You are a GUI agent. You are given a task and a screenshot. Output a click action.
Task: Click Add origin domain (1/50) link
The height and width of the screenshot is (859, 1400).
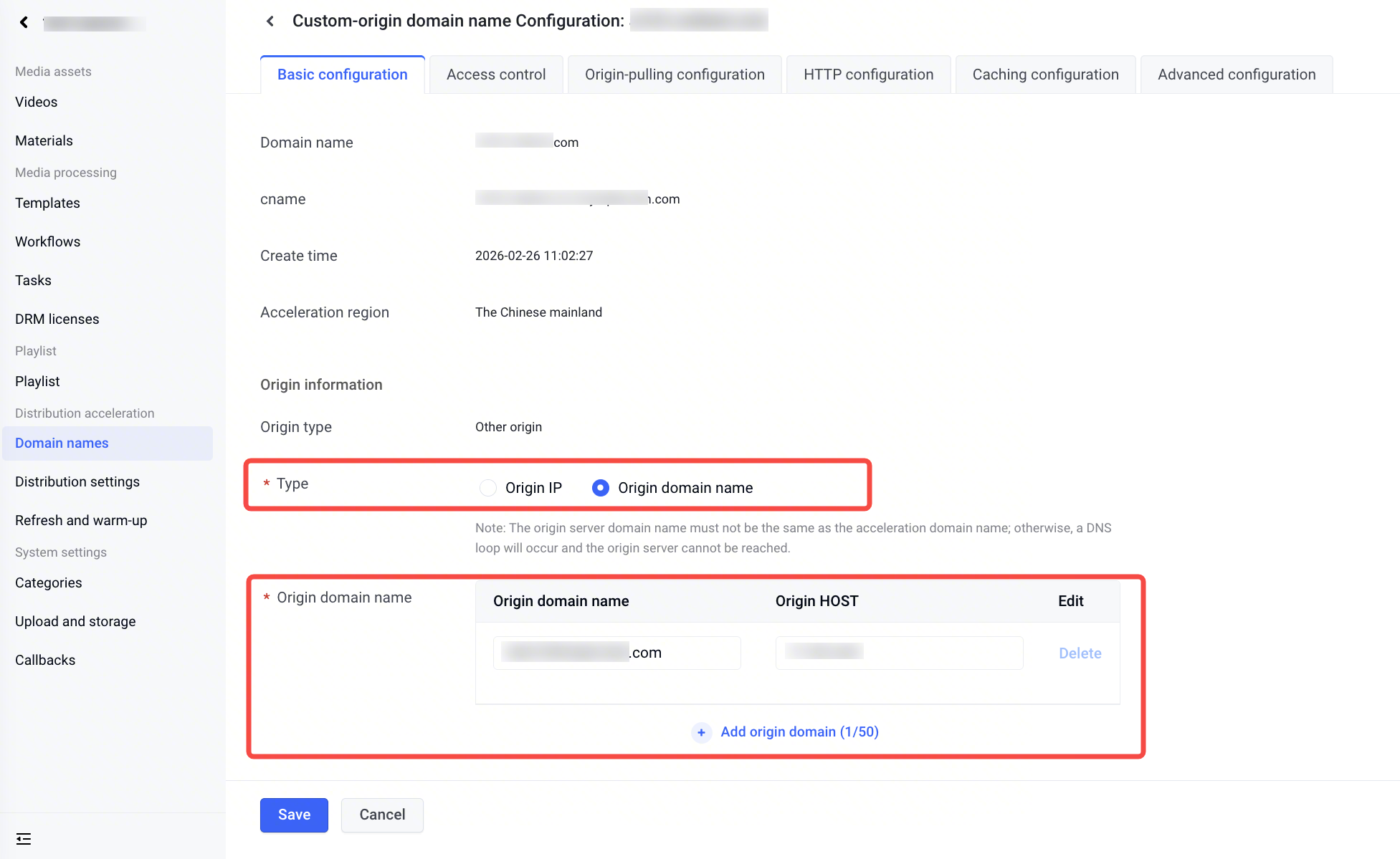pyautogui.click(x=799, y=731)
